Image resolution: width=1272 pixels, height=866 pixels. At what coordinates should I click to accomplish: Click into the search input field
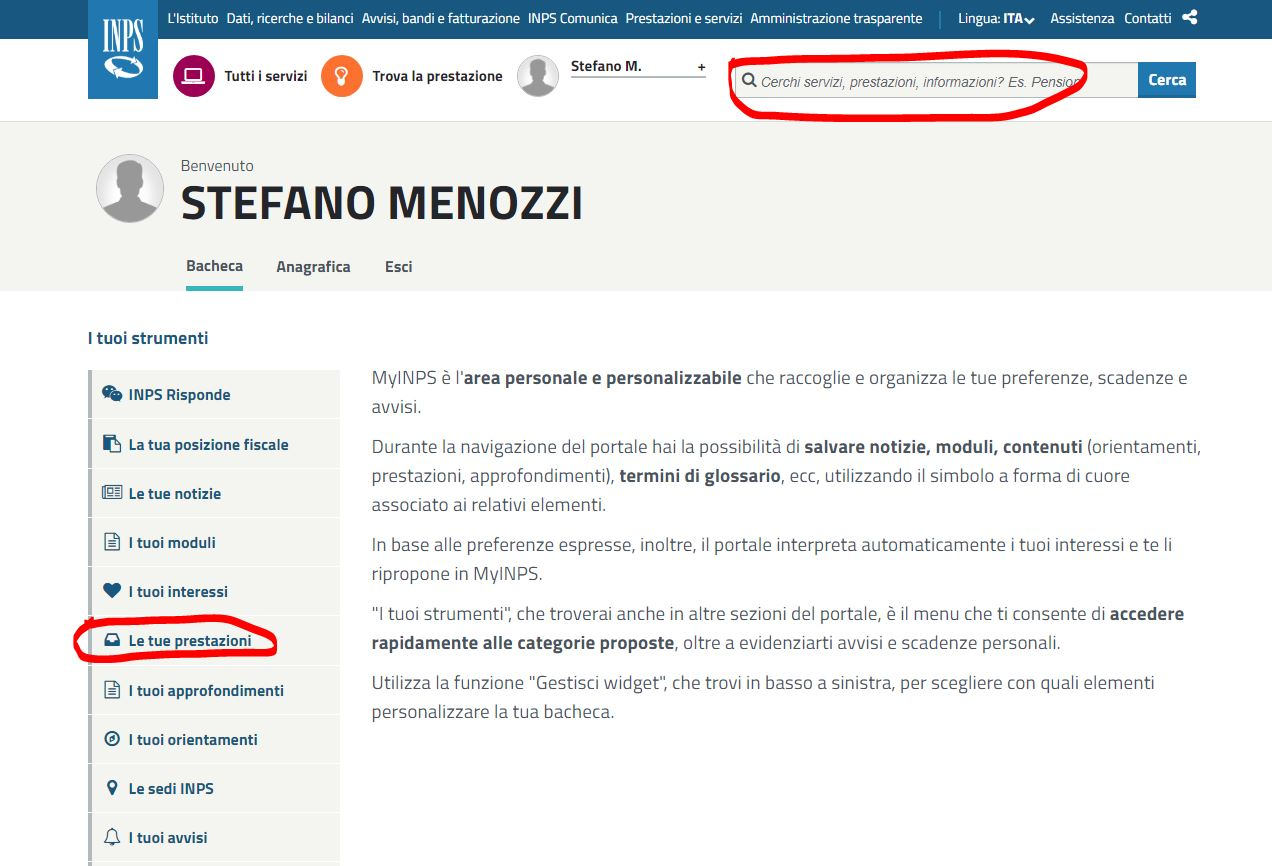[x=930, y=81]
